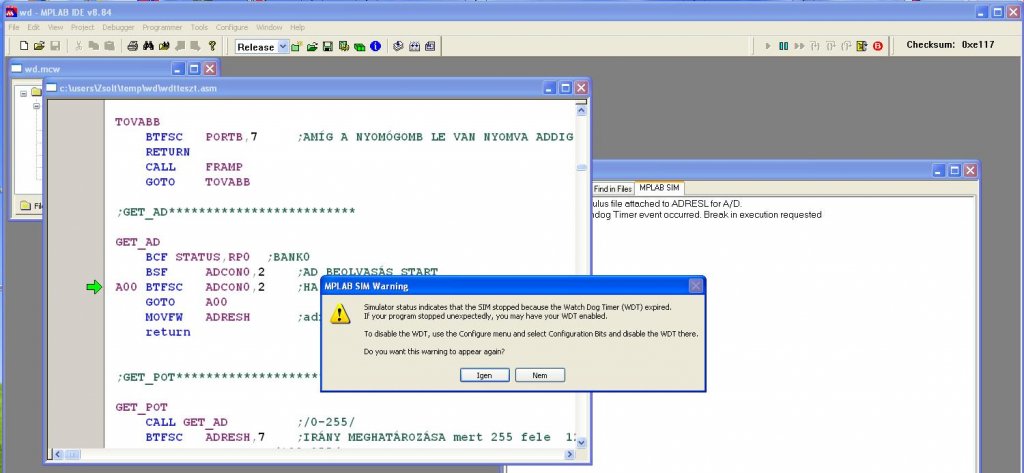Click the processor Reset icon

pos(862,46)
